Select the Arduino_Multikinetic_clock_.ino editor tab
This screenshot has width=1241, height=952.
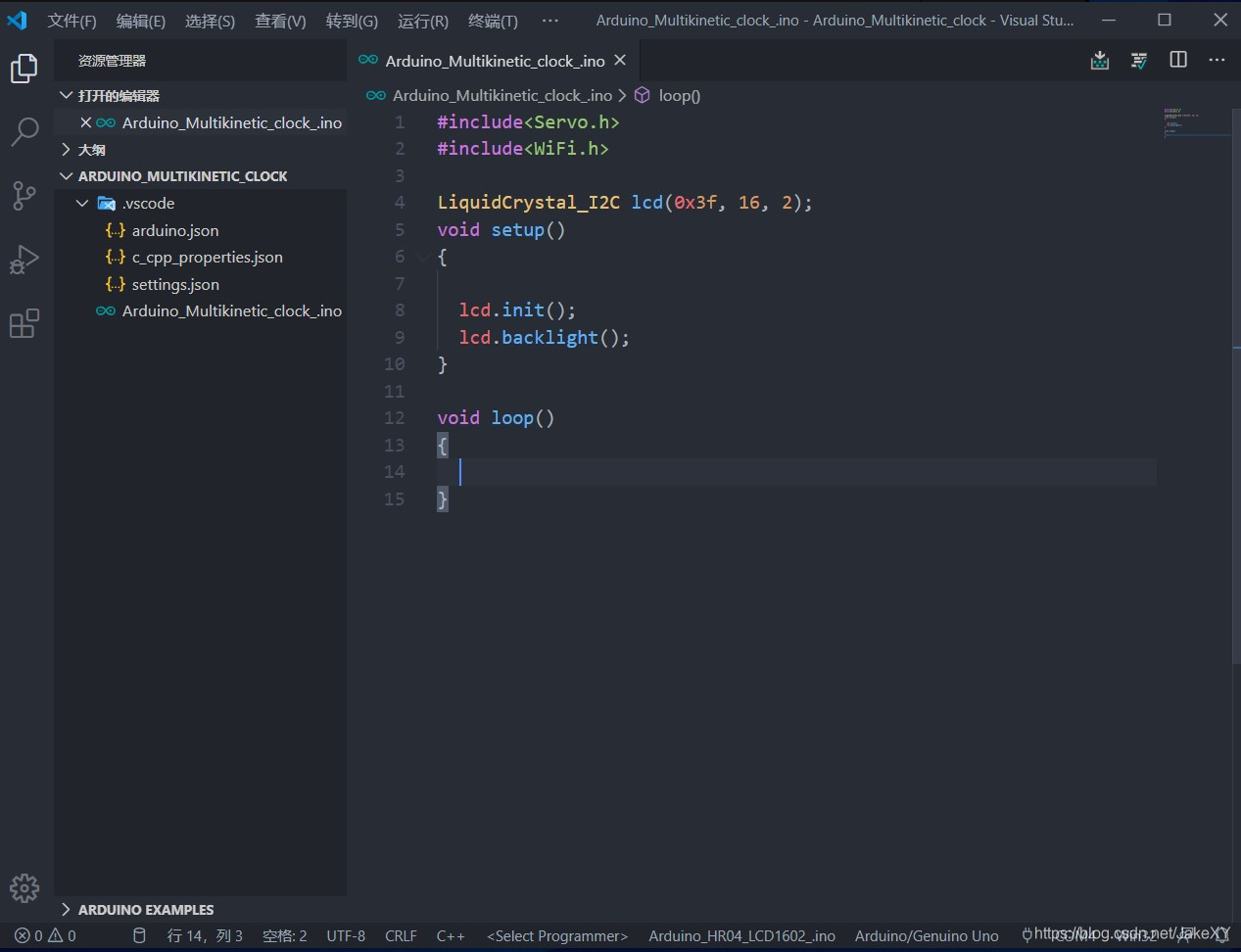tap(495, 61)
